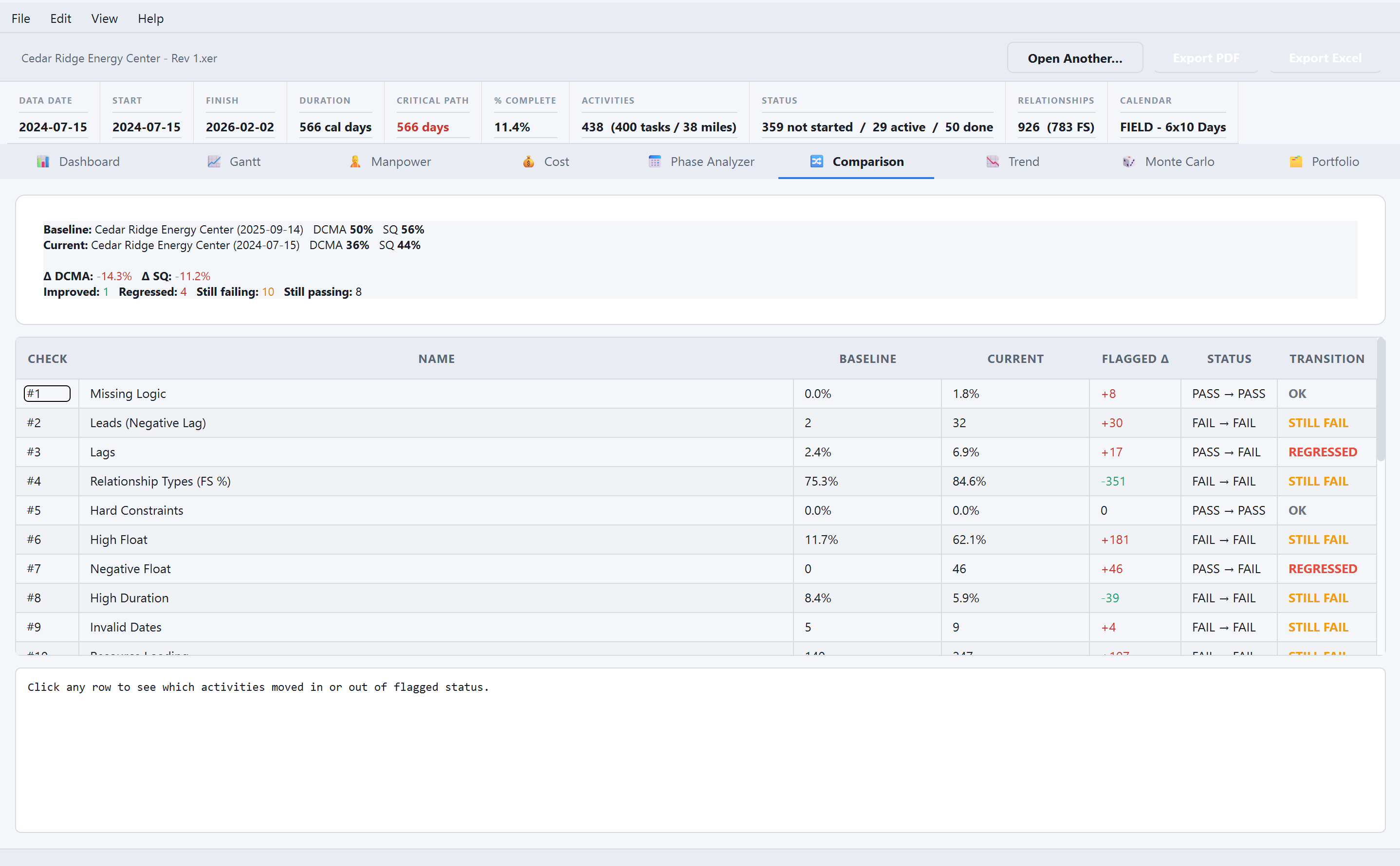Click the Open Another... button
The height and width of the screenshot is (866, 1400).
click(x=1075, y=58)
